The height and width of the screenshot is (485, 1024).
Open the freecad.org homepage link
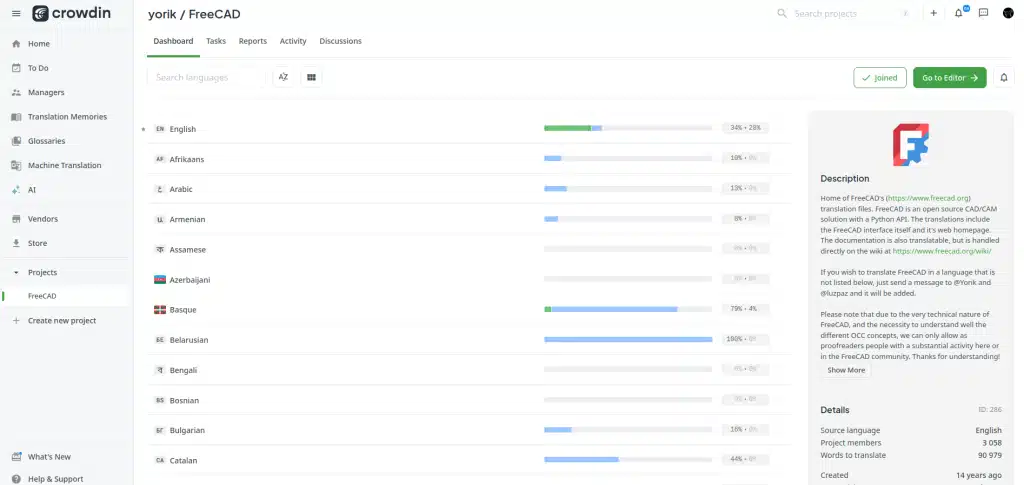pos(929,198)
